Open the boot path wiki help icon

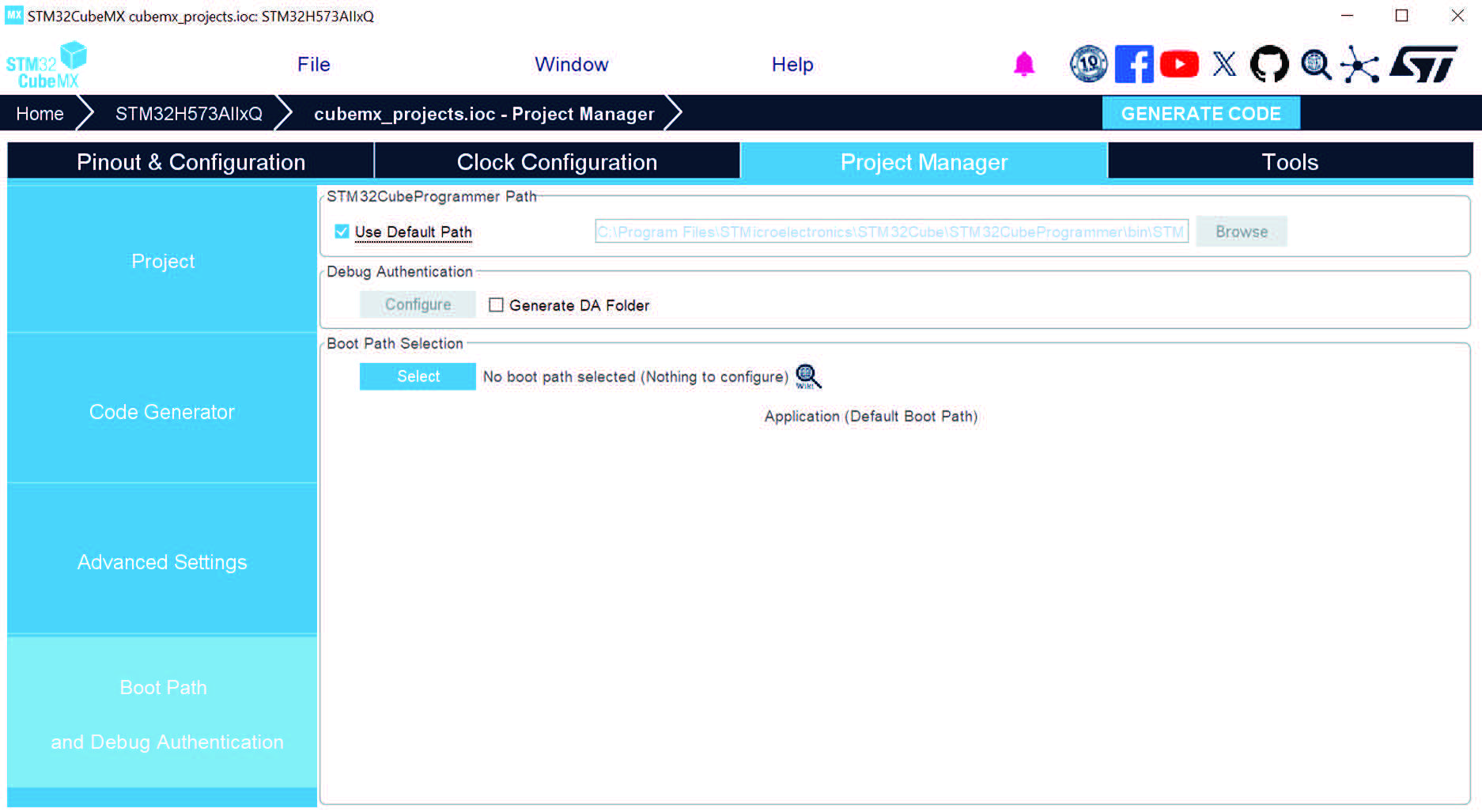tap(808, 376)
